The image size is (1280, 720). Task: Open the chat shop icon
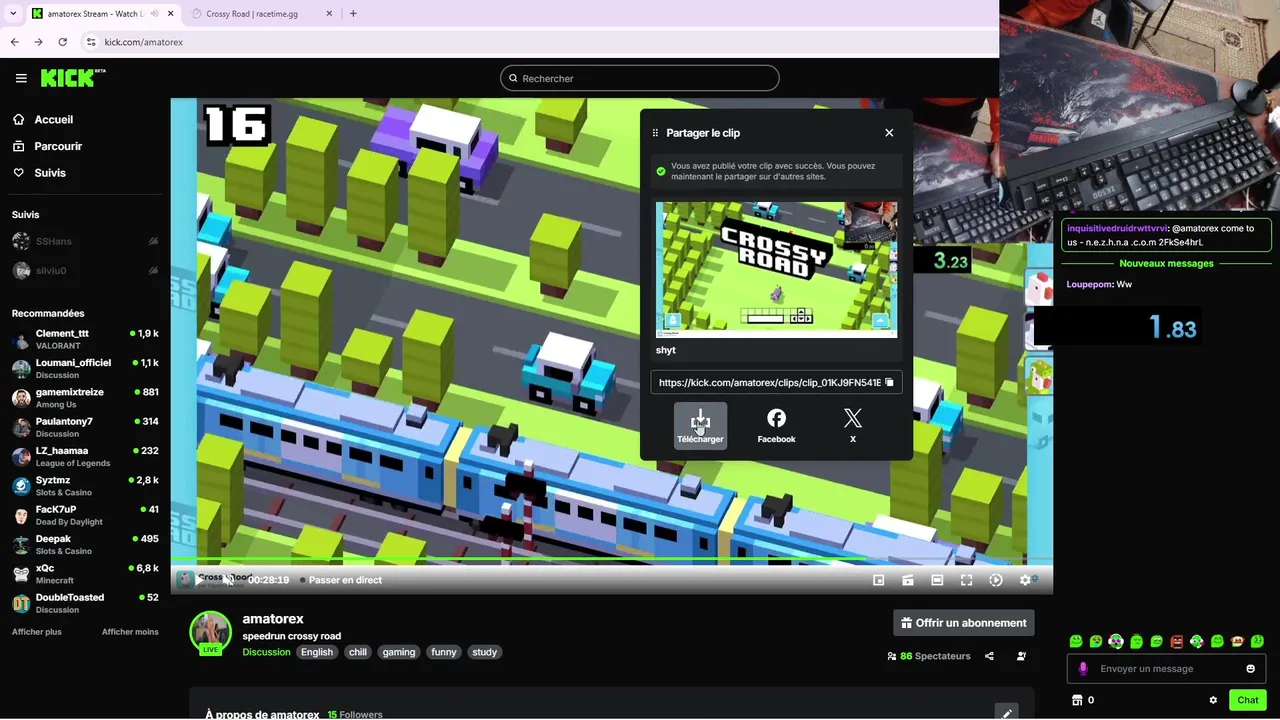click(x=1077, y=700)
